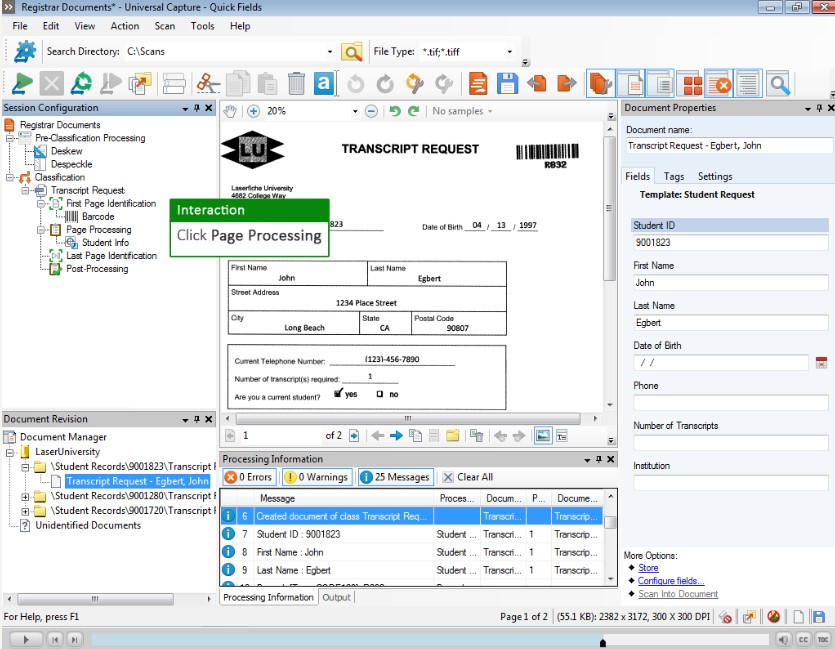Collapse the Pre-Classification Processing node
Image resolution: width=835 pixels, height=649 pixels.
tap(10, 138)
